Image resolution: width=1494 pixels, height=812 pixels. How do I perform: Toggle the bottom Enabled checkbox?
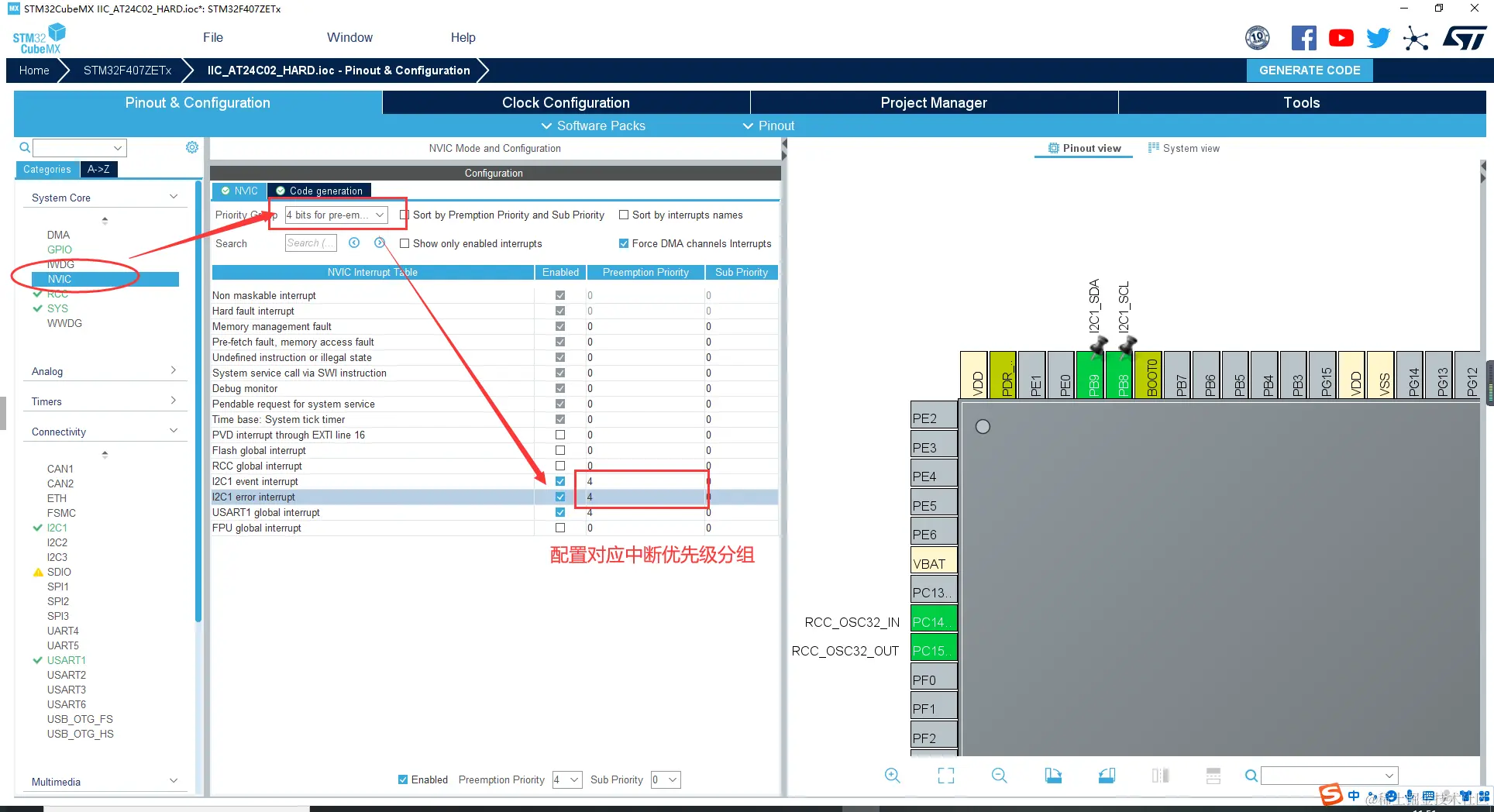[403, 779]
